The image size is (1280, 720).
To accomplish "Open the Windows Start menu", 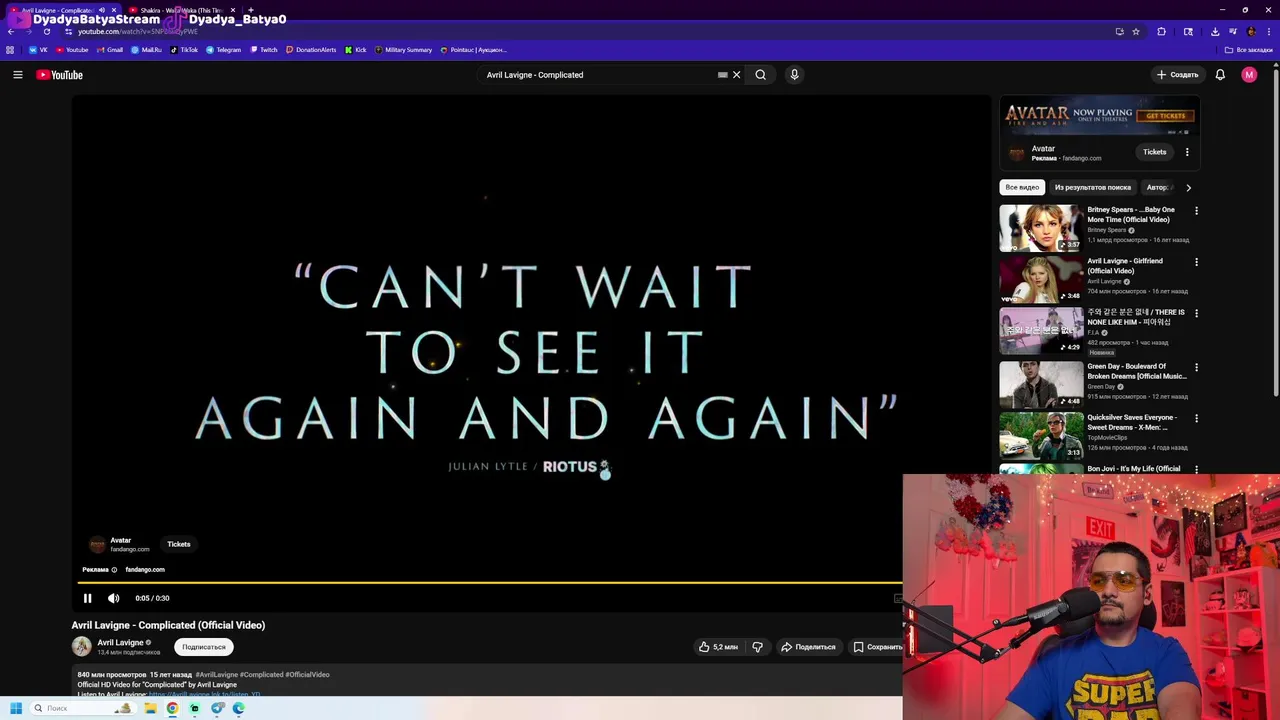I will (x=15, y=708).
